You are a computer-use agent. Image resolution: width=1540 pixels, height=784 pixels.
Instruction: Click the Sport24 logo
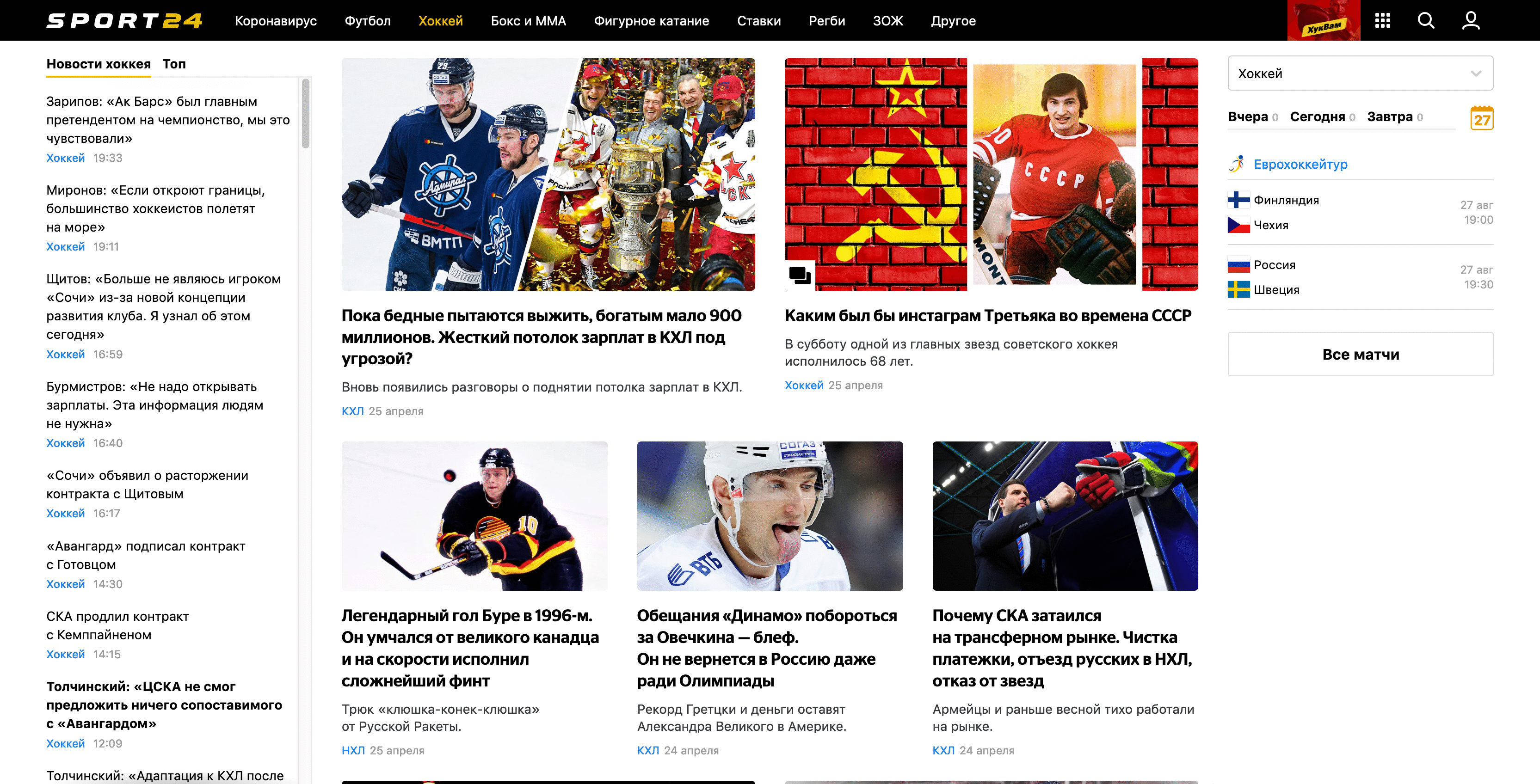125,21
